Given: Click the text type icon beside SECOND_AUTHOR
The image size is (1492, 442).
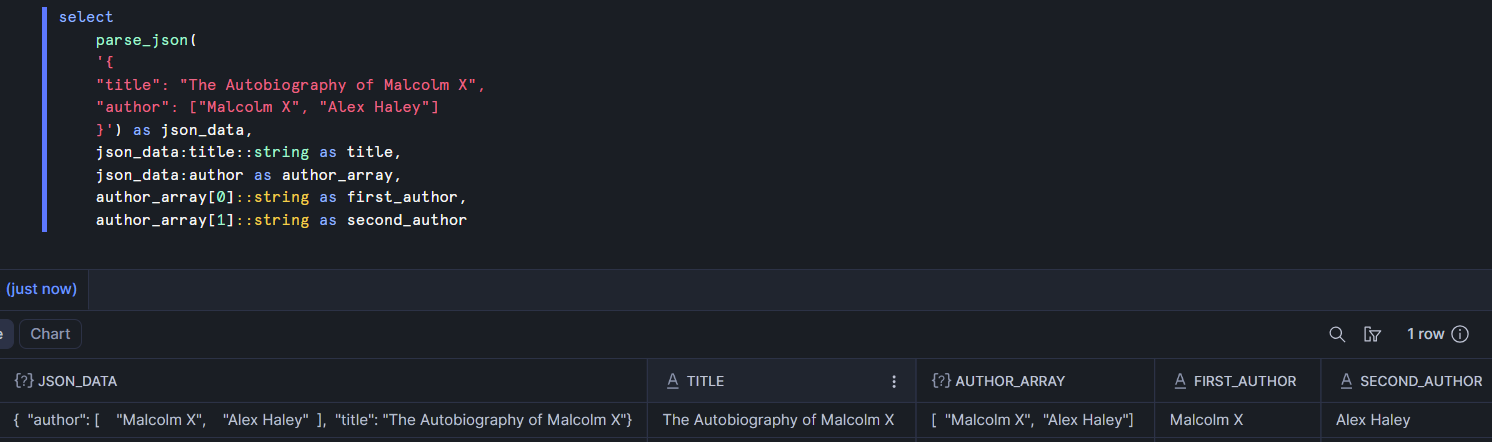Looking at the screenshot, I should pyautogui.click(x=1347, y=381).
